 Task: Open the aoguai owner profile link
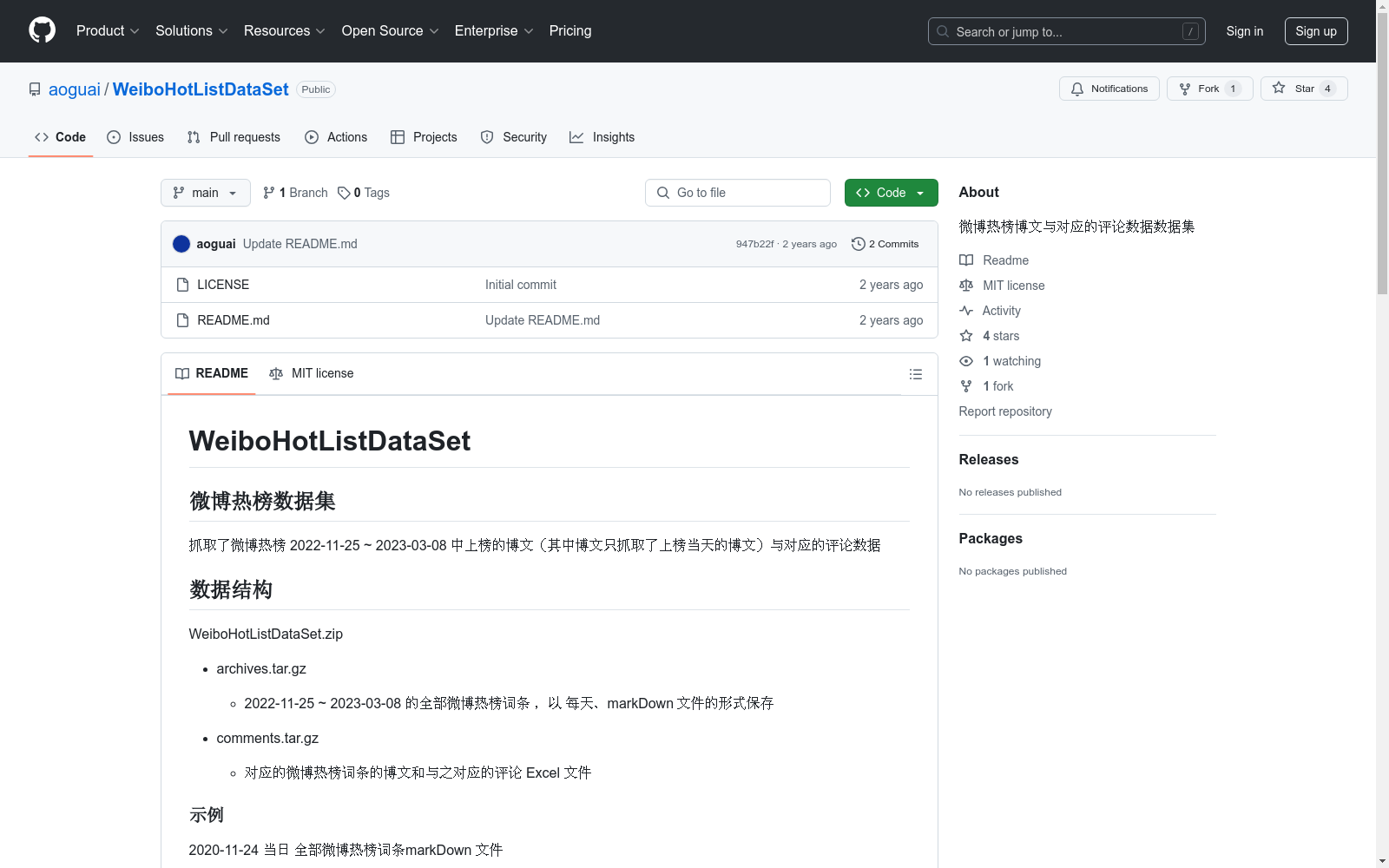[x=75, y=89]
